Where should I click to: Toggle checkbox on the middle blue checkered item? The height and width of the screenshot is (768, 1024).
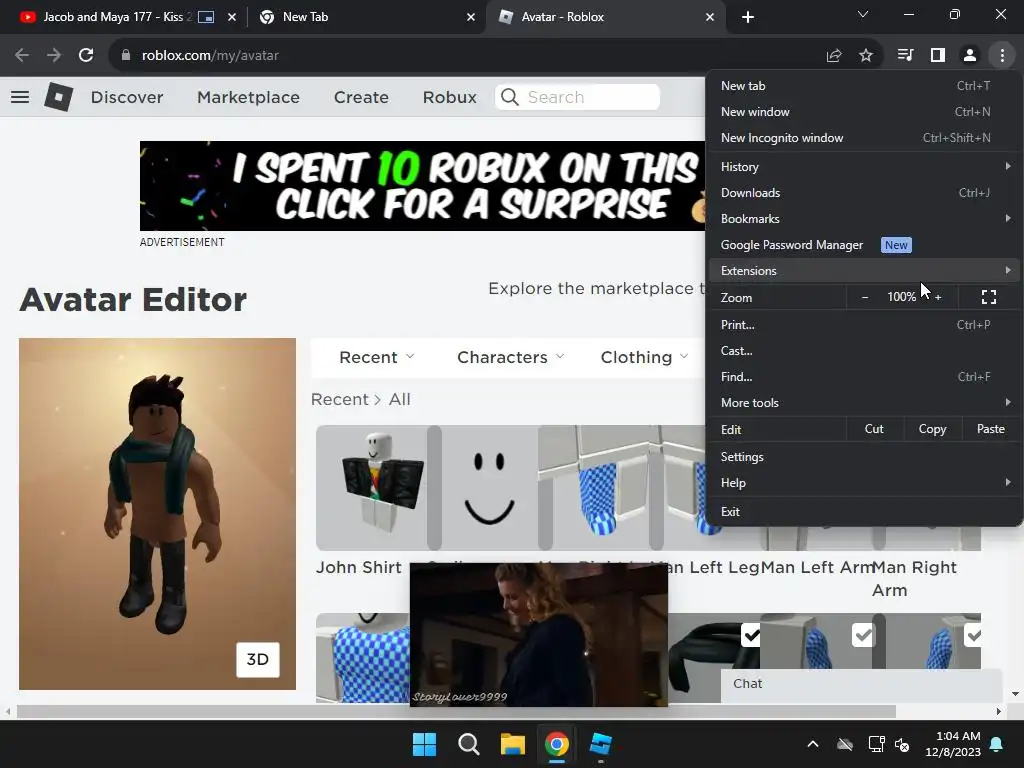[863, 635]
